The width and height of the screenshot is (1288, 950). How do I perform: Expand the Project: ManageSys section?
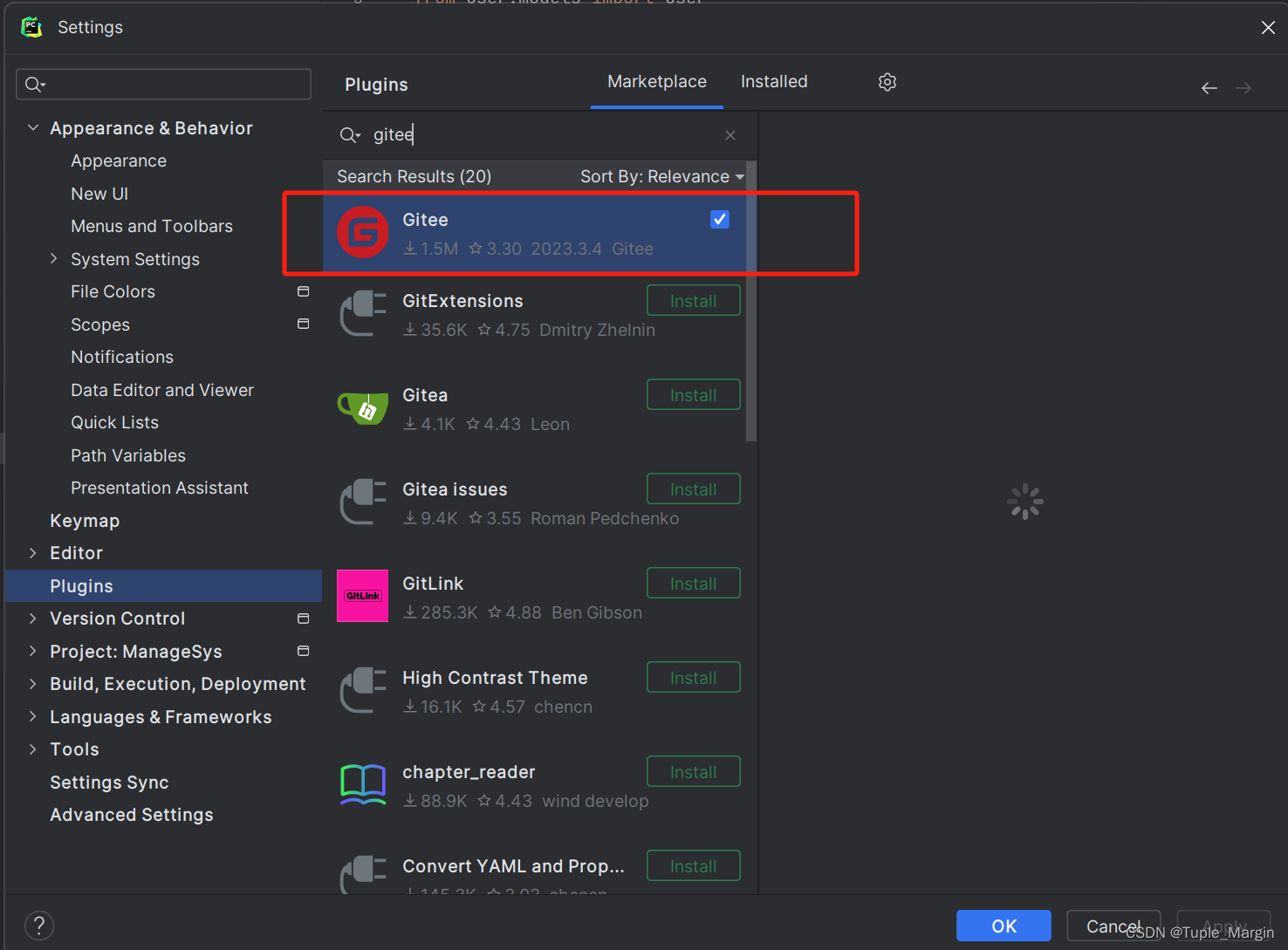tap(33, 651)
